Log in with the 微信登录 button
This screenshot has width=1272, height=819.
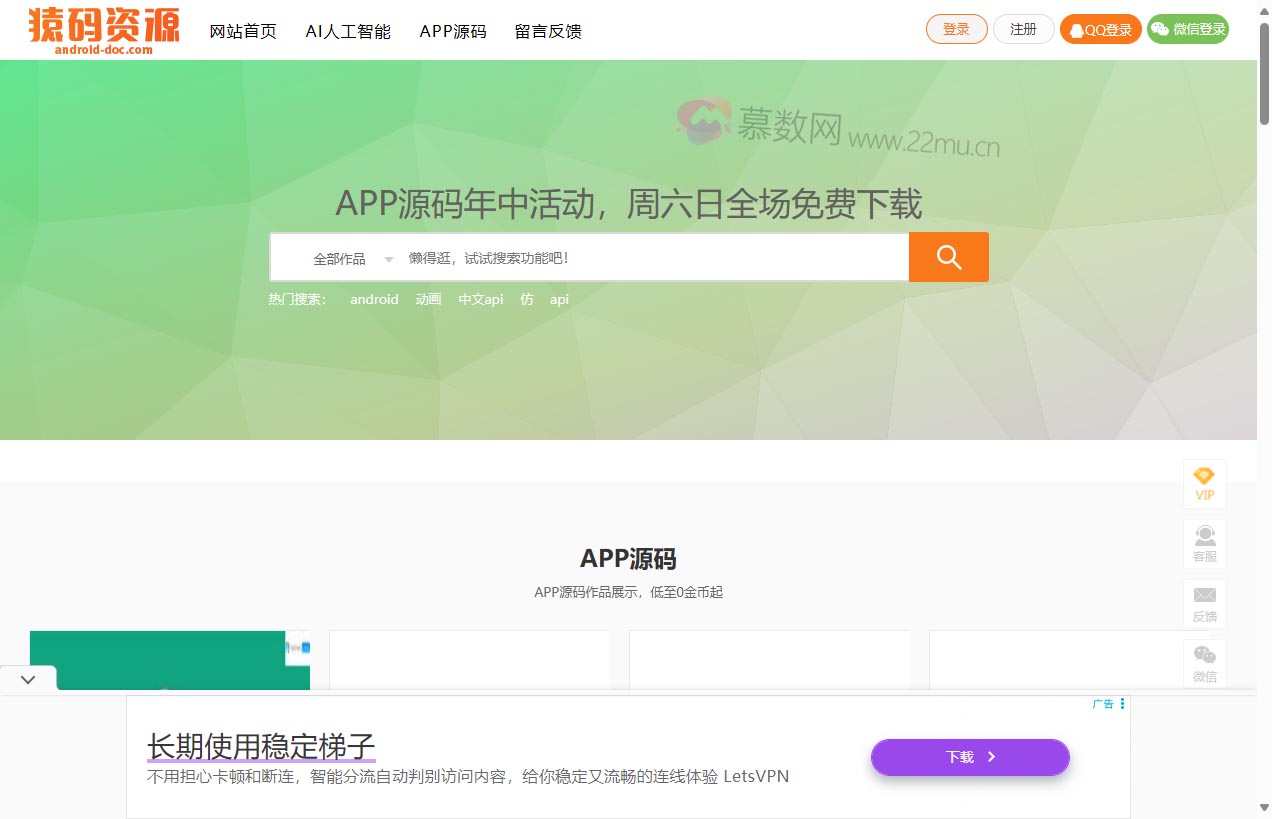pyautogui.click(x=1188, y=30)
